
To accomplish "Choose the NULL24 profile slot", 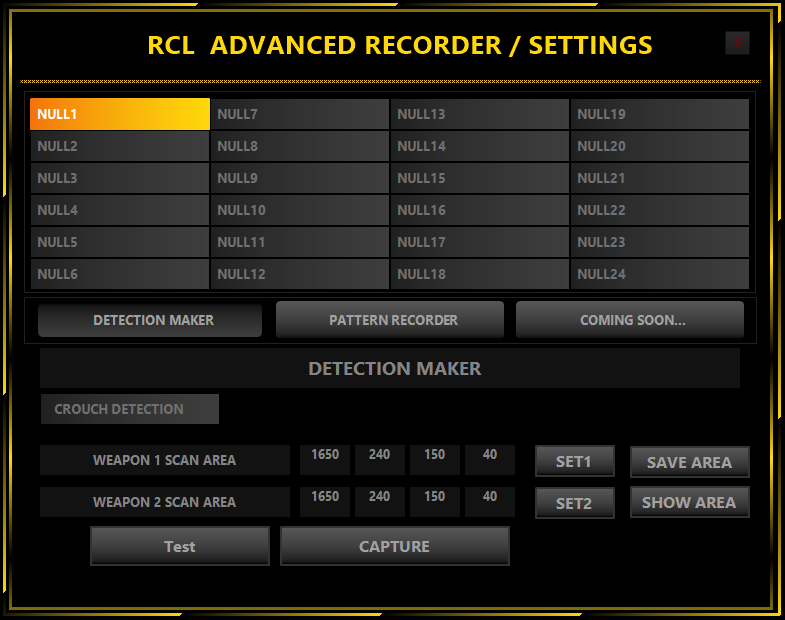I will (660, 274).
